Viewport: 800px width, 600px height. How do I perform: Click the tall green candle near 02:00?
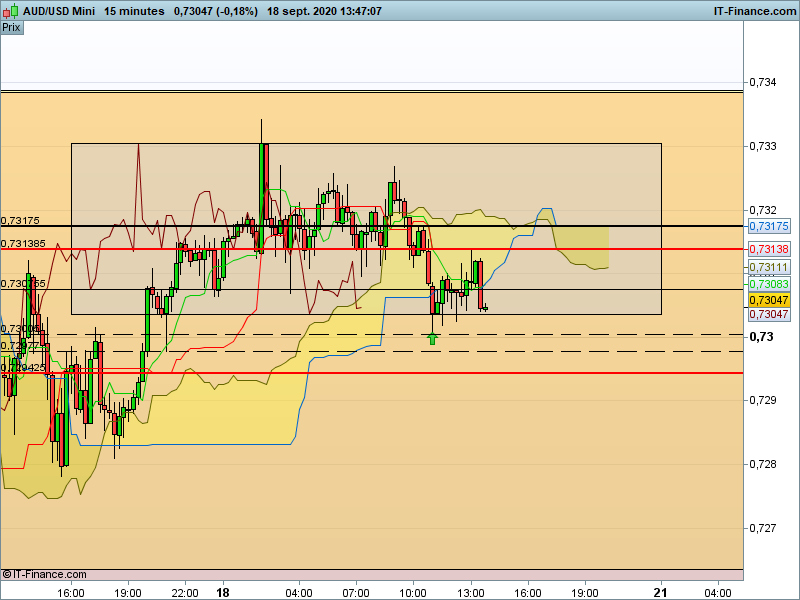click(x=262, y=197)
